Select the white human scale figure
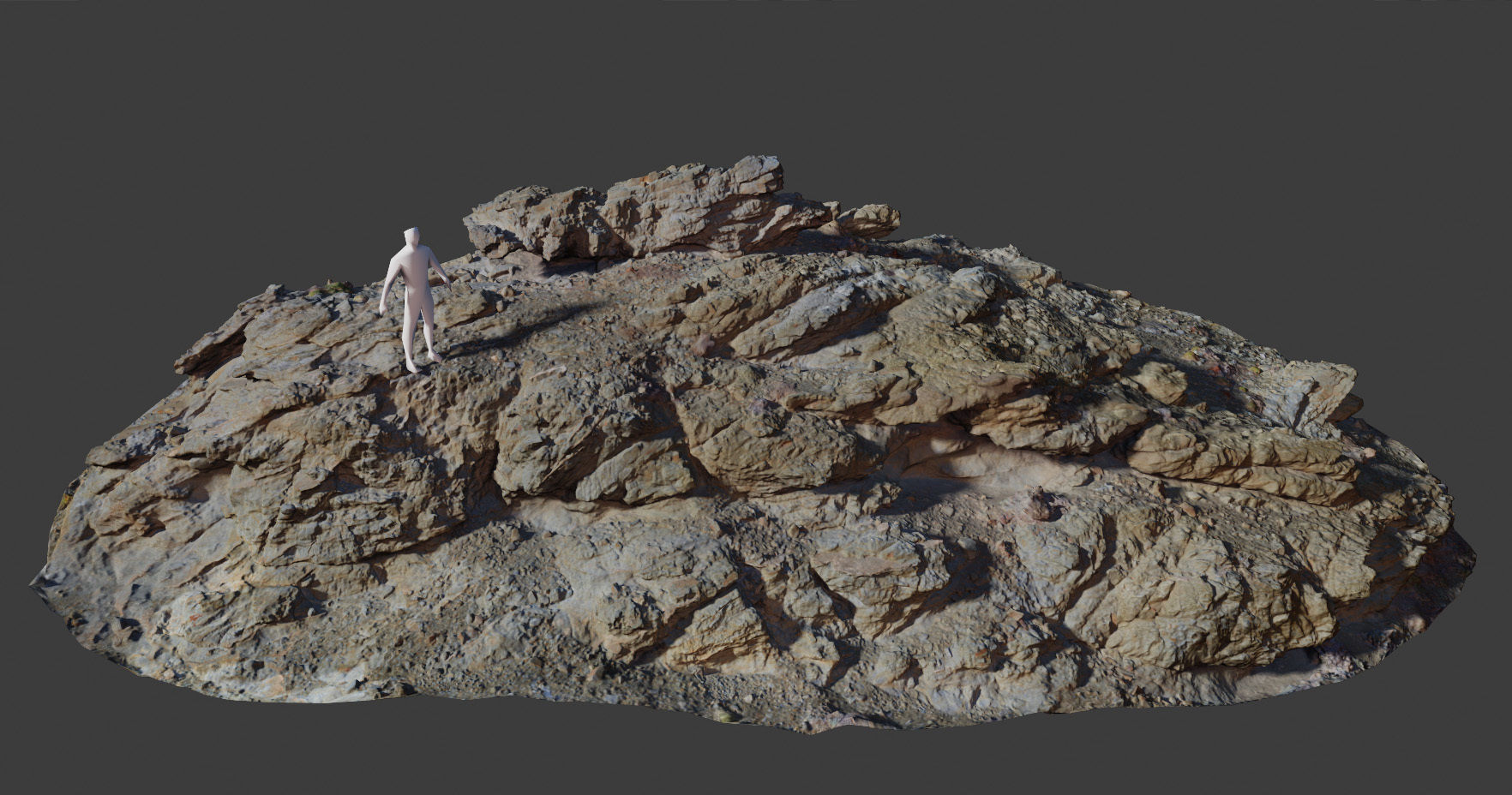The width and height of the screenshot is (1512, 795). [416, 300]
